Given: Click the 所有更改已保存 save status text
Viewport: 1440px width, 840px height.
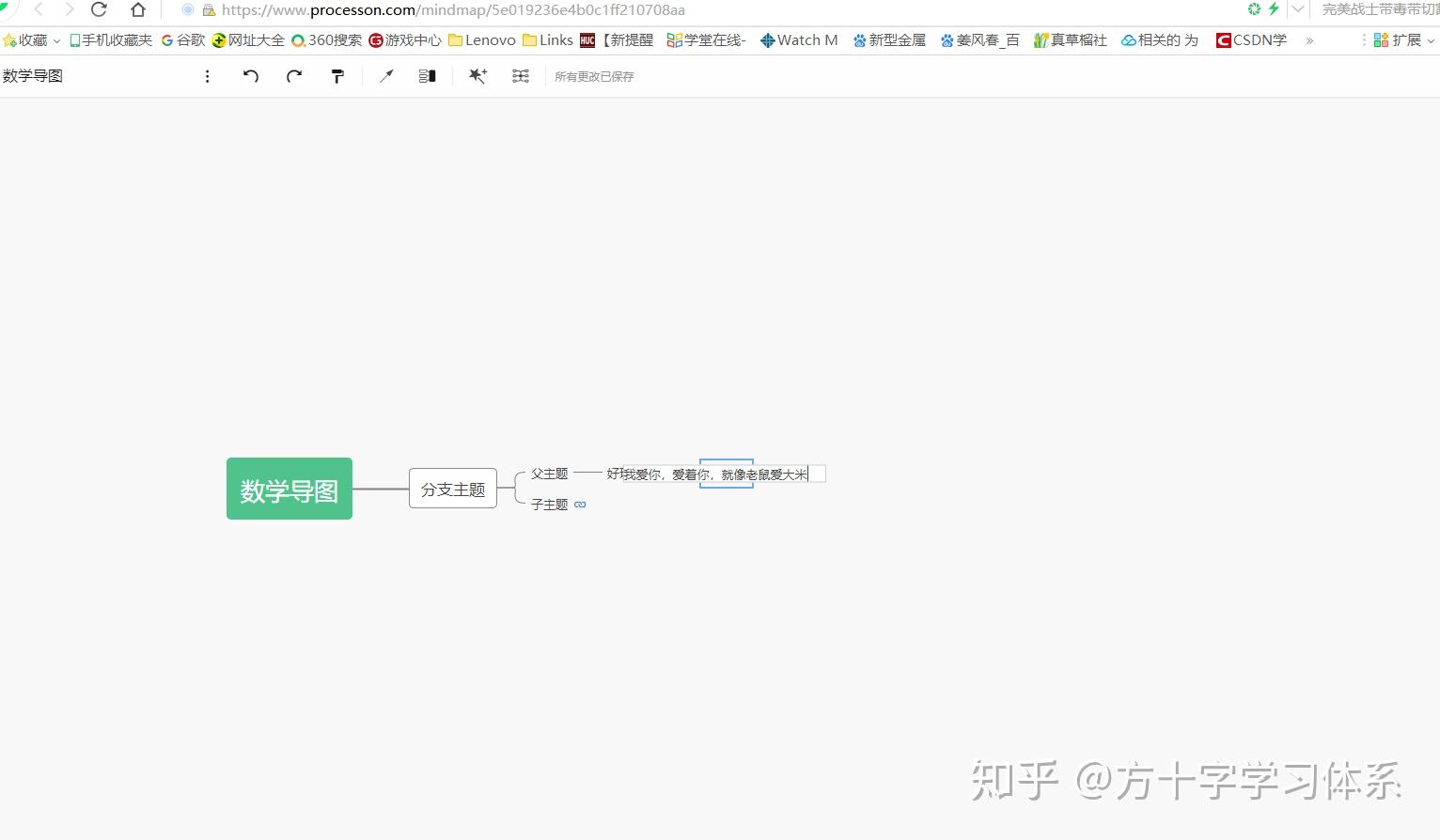Looking at the screenshot, I should click(x=593, y=76).
